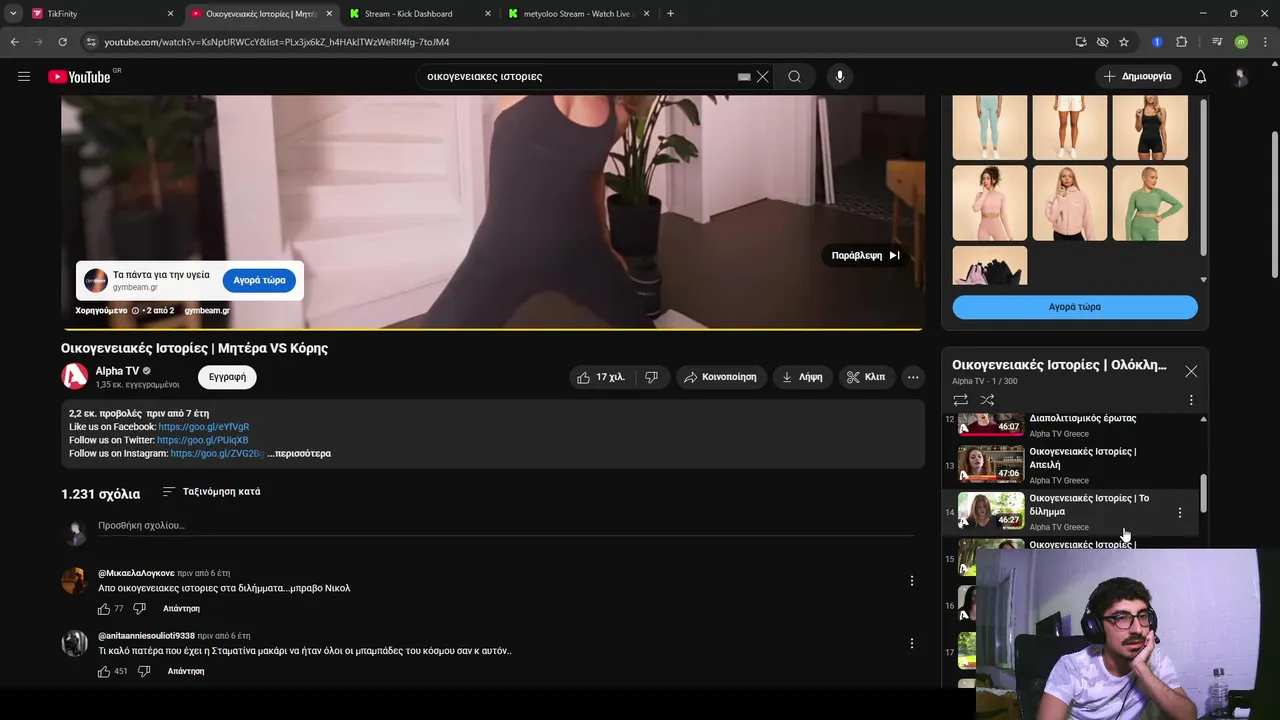Dislike the anitaanniesoulioti9338 comment
1280x720 pixels.
coord(143,672)
